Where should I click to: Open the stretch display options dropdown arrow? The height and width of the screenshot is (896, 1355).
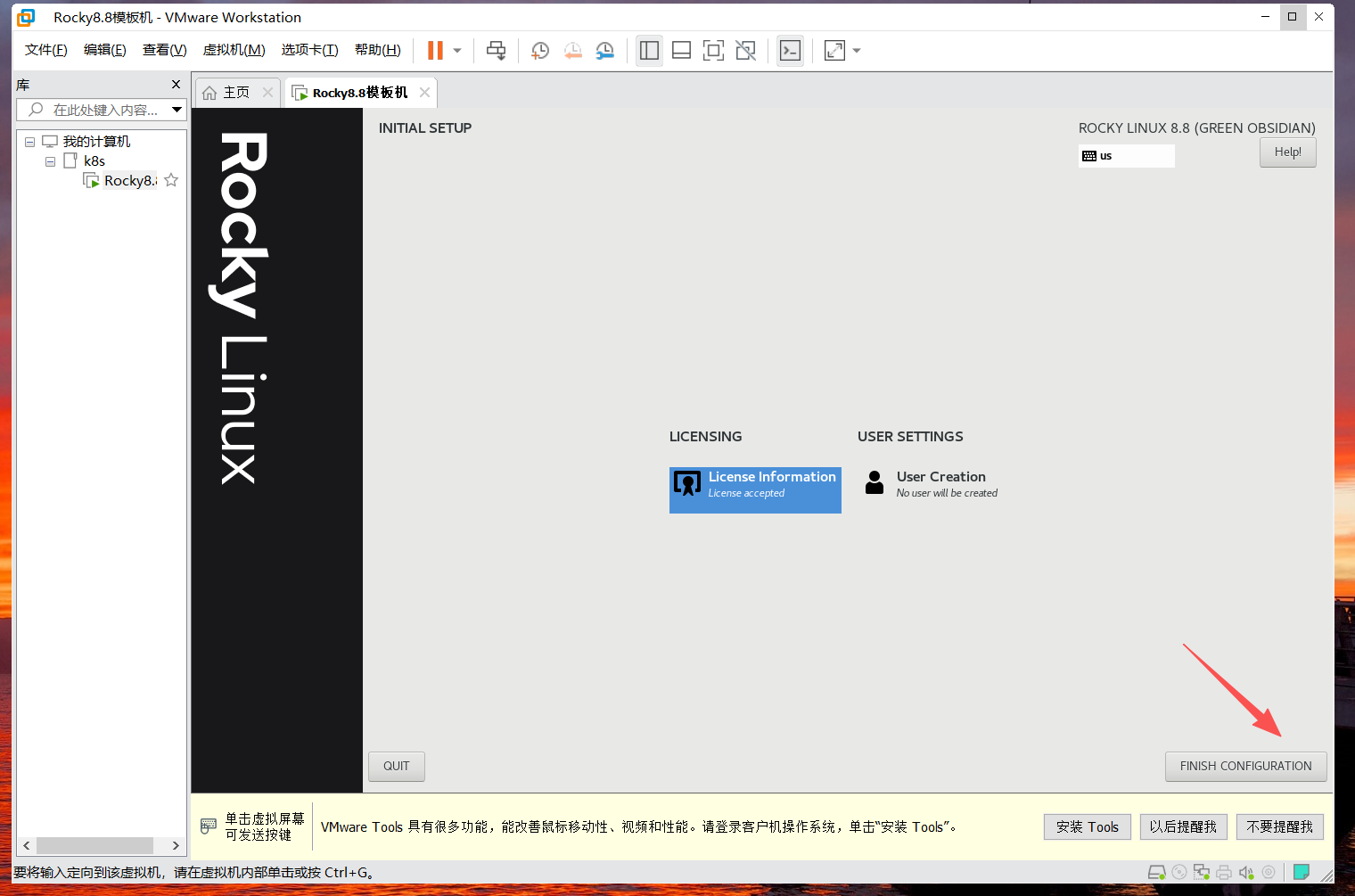pyautogui.click(x=857, y=51)
